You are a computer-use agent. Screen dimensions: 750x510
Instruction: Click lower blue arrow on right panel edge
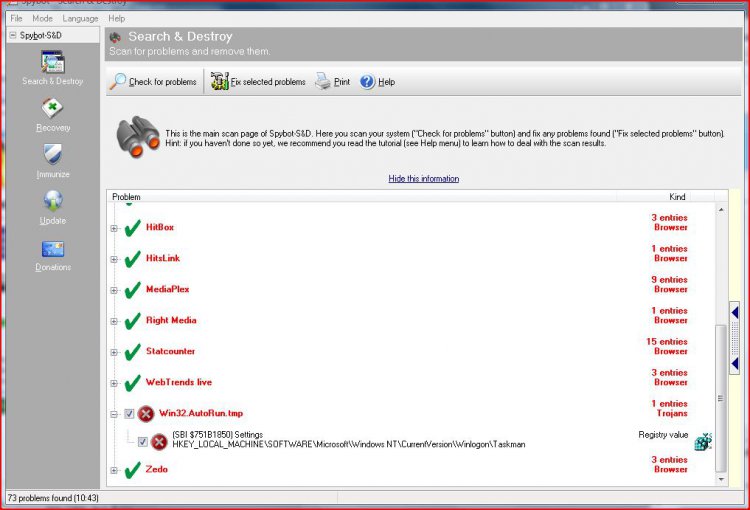pyautogui.click(x=735, y=364)
